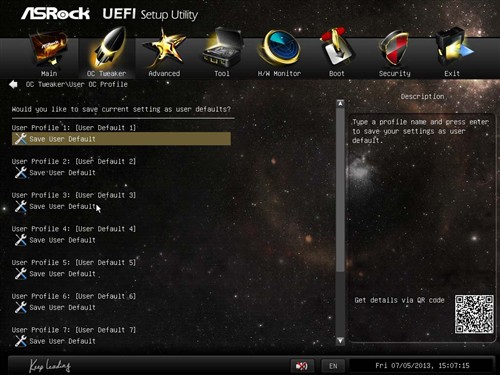Click the QR code image
This screenshot has height=375, width=500.
tap(474, 314)
